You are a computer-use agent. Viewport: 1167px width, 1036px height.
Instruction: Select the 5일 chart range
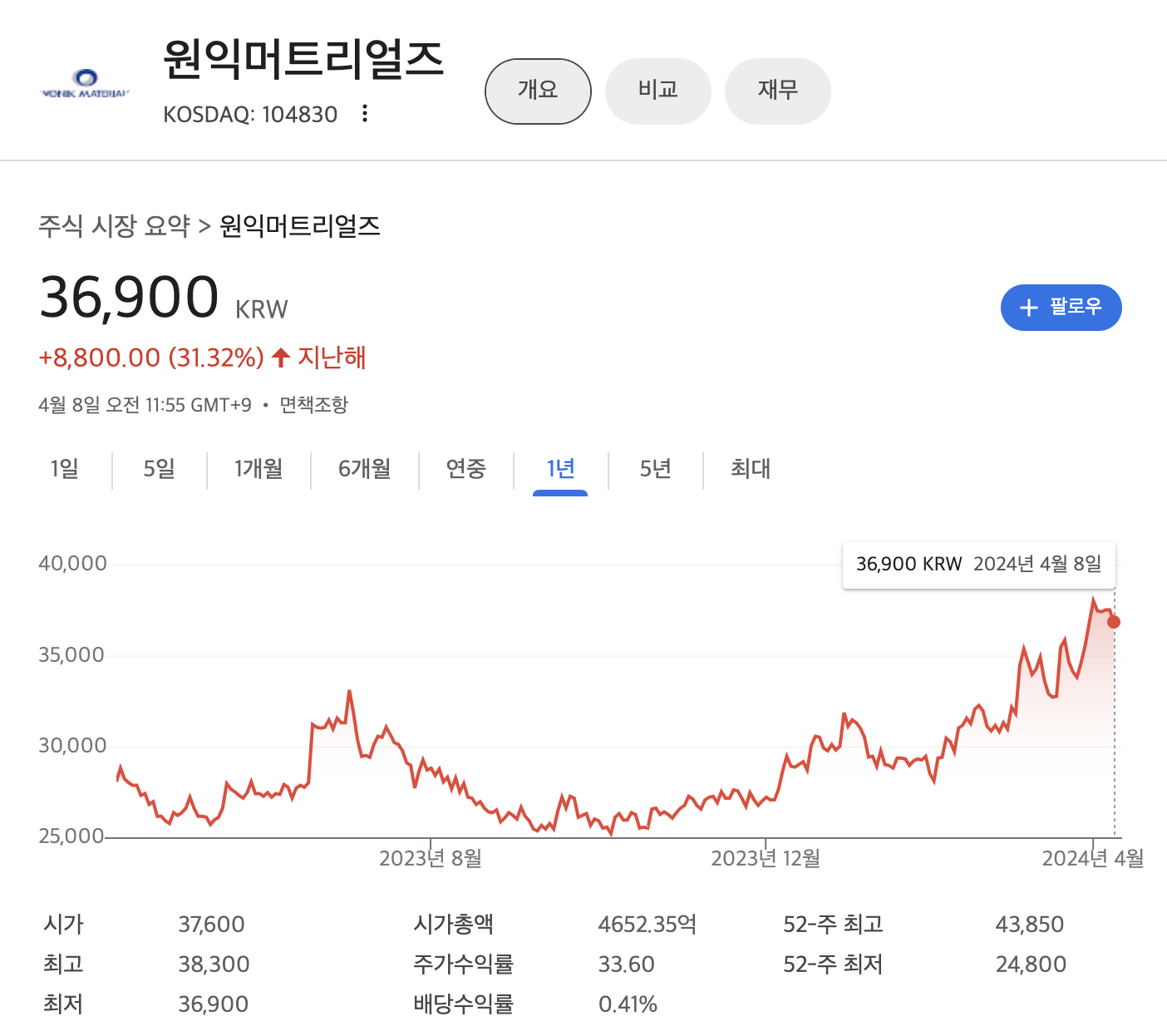click(x=159, y=469)
